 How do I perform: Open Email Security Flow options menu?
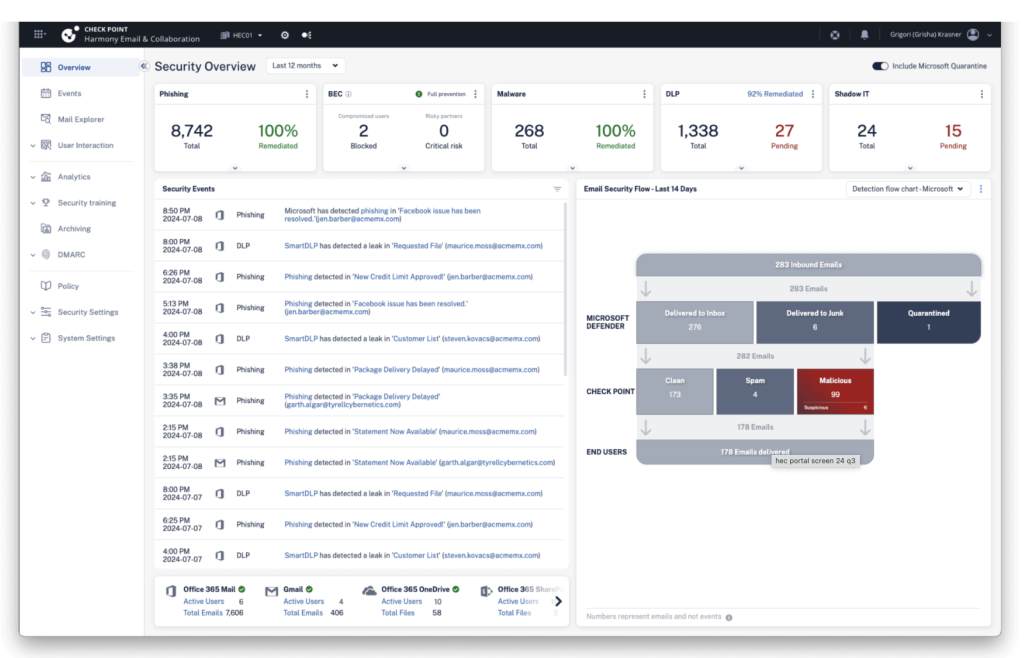tap(981, 189)
